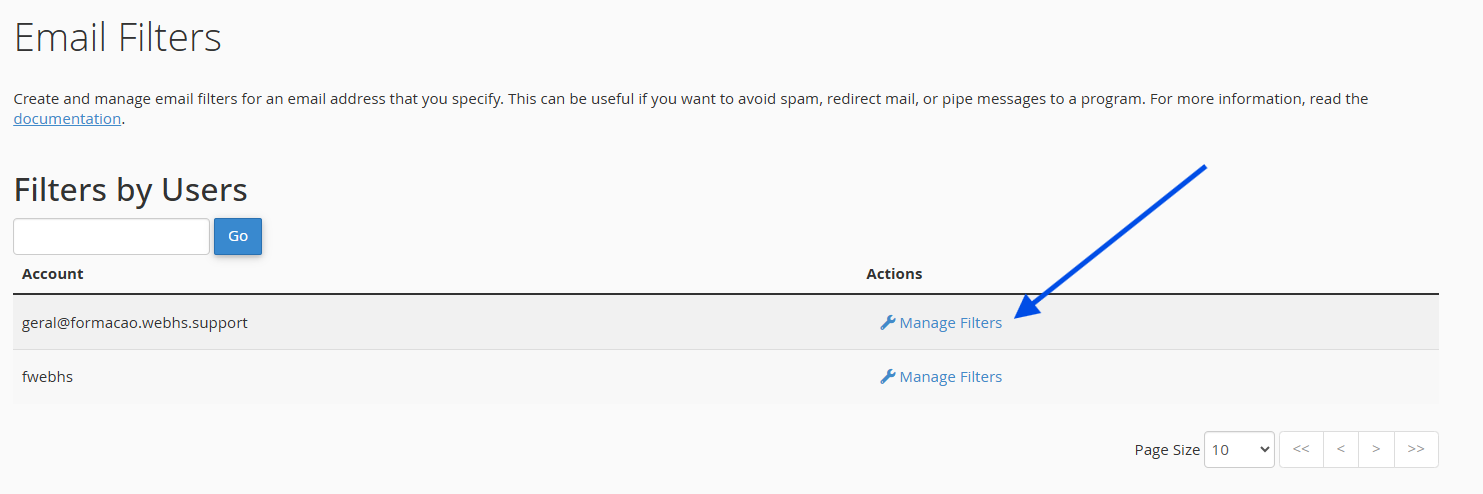The image size is (1483, 494).
Task: Click the wrench icon for geral@formacao.webhs.support
Action: point(887,323)
